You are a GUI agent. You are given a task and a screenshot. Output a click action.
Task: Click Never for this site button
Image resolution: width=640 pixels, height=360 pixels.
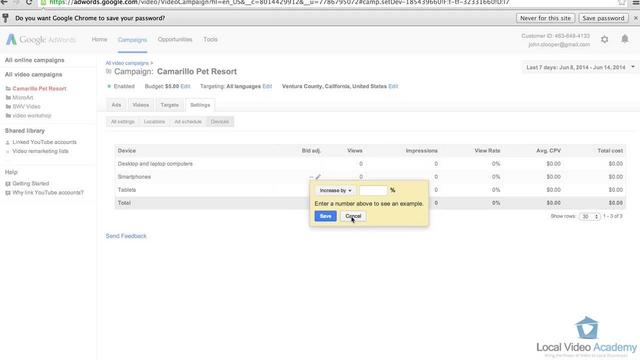(x=545, y=18)
